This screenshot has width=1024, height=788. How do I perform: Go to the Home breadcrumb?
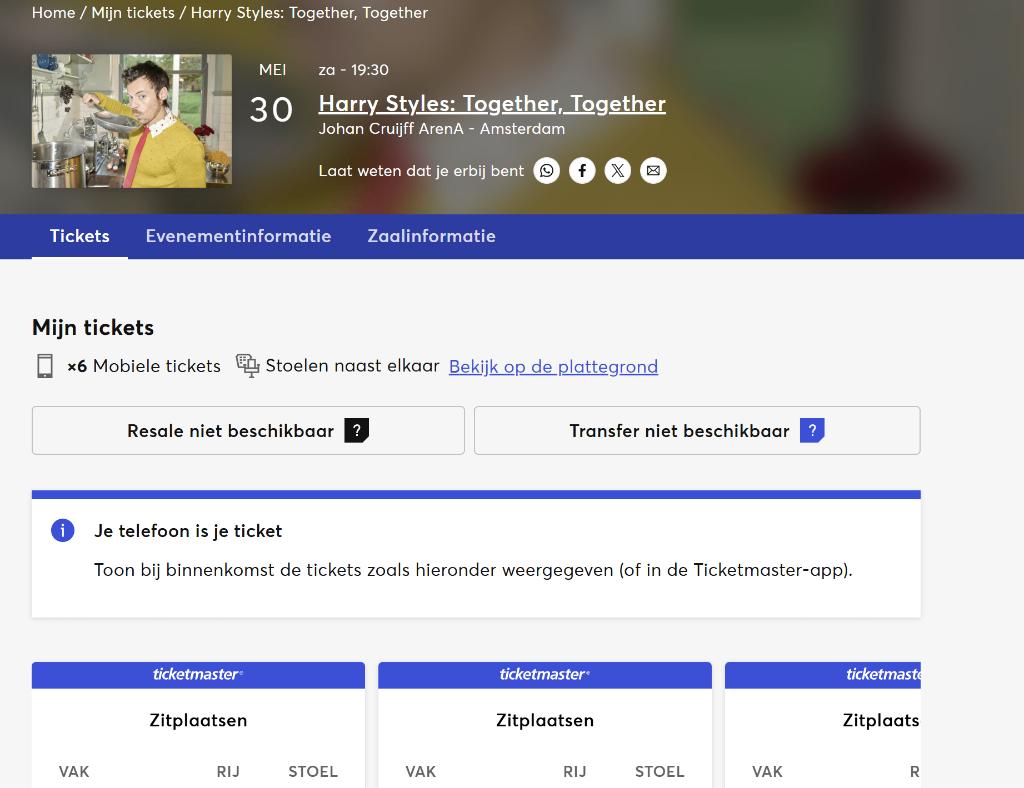54,12
